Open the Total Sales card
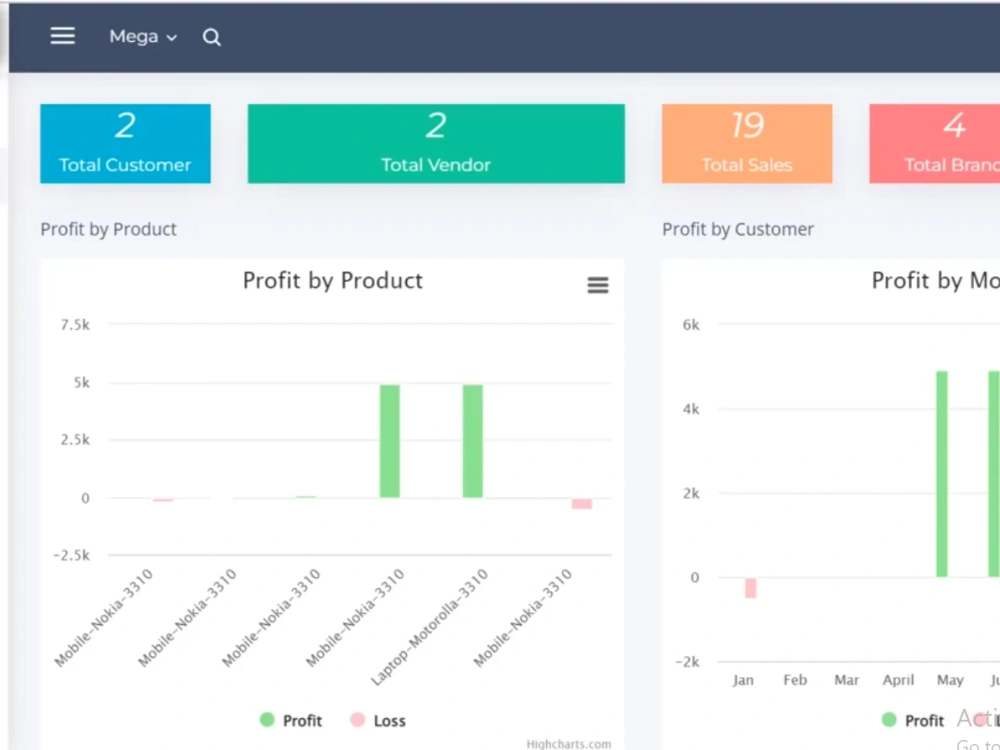Viewport: 1000px width, 750px height. [747, 143]
